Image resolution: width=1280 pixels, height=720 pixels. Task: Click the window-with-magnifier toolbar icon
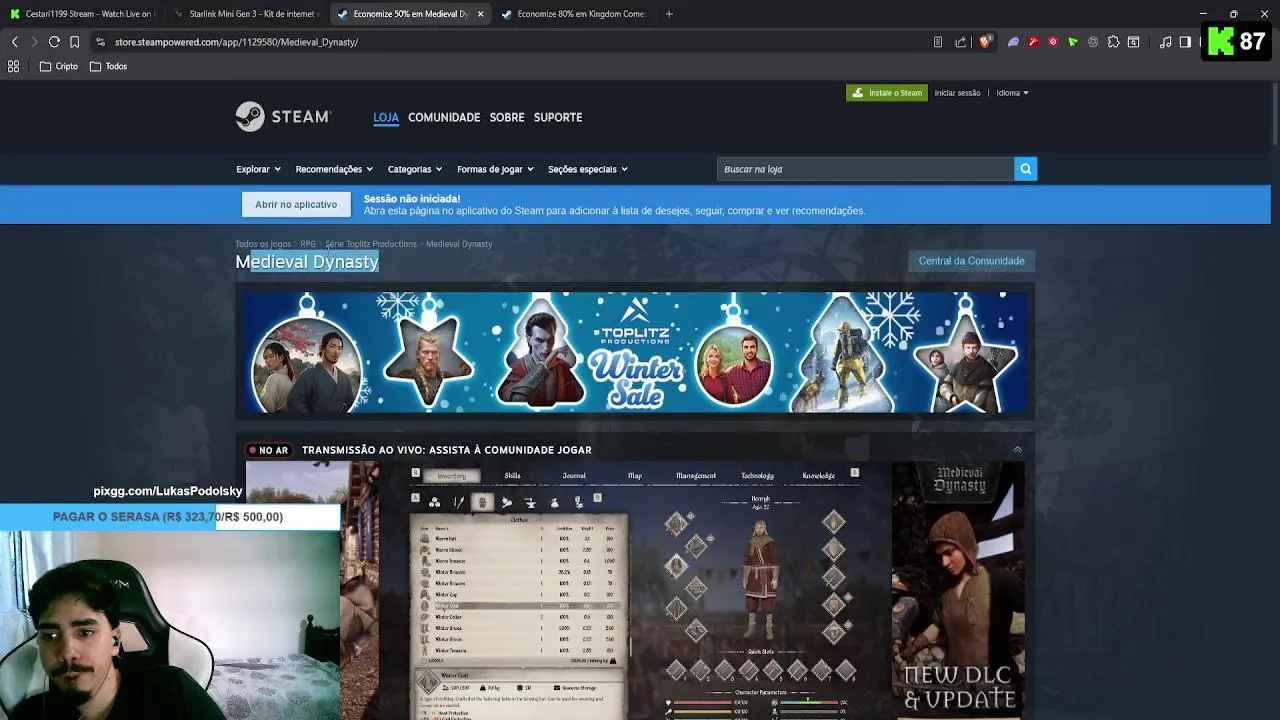pos(1133,42)
